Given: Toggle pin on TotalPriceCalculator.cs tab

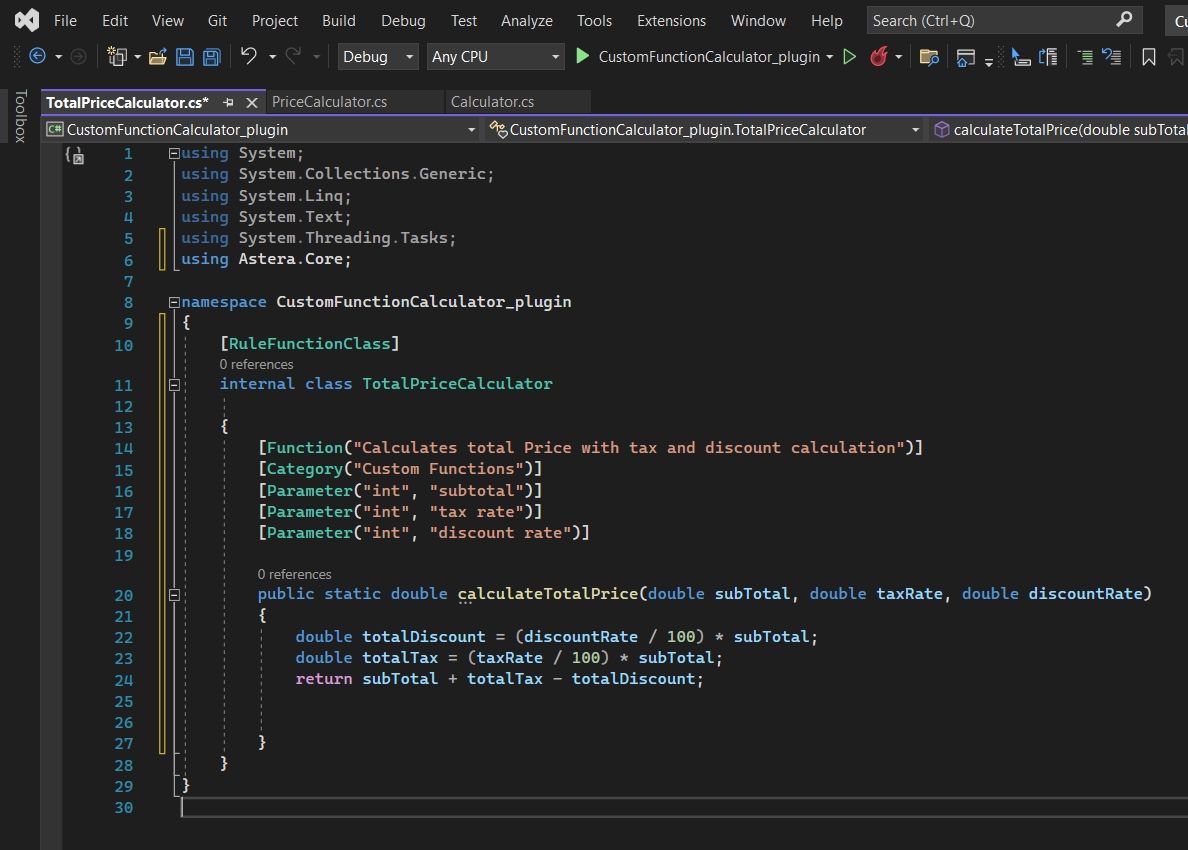Looking at the screenshot, I should point(229,102).
